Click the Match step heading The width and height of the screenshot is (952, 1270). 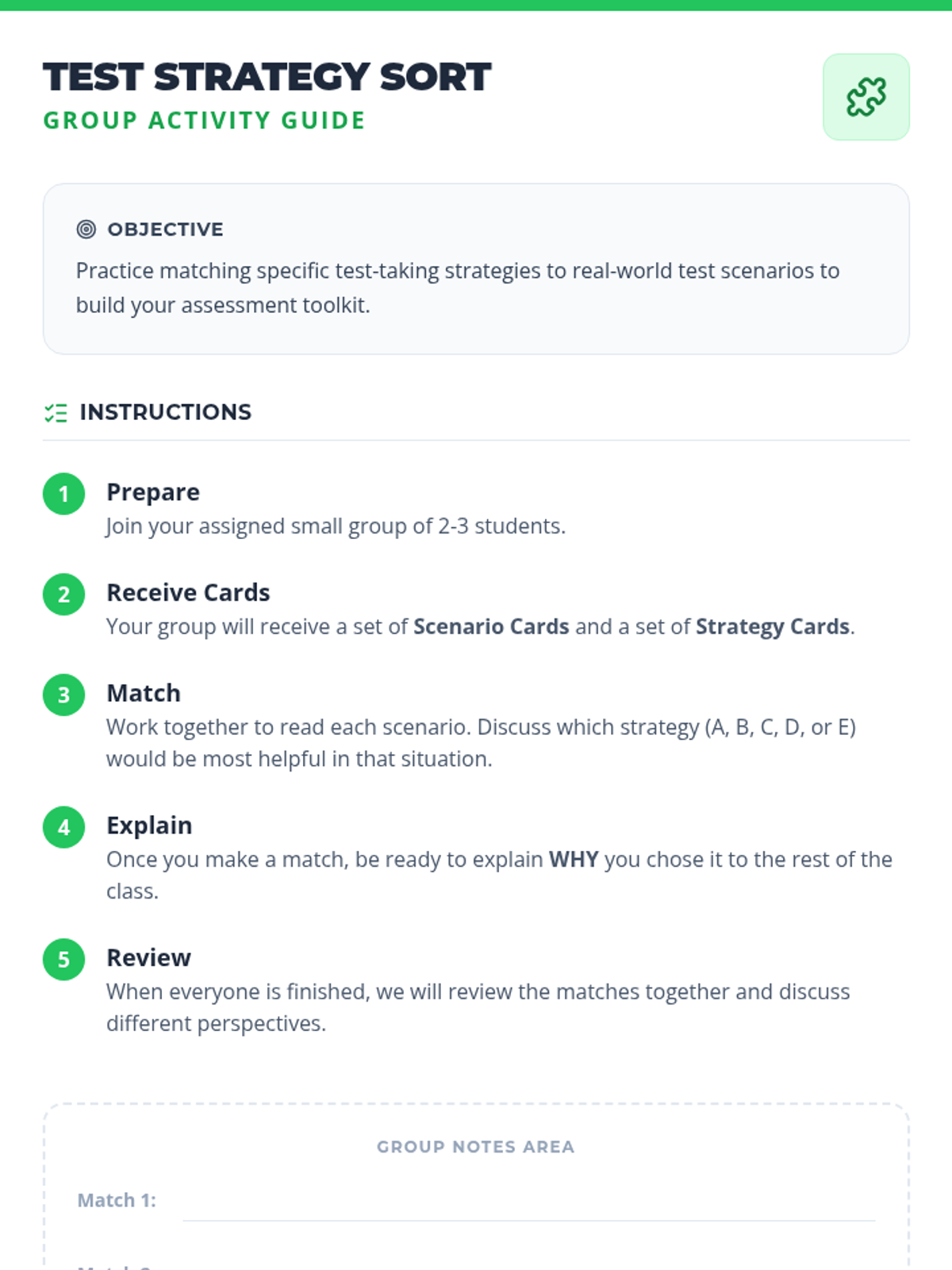coord(144,693)
